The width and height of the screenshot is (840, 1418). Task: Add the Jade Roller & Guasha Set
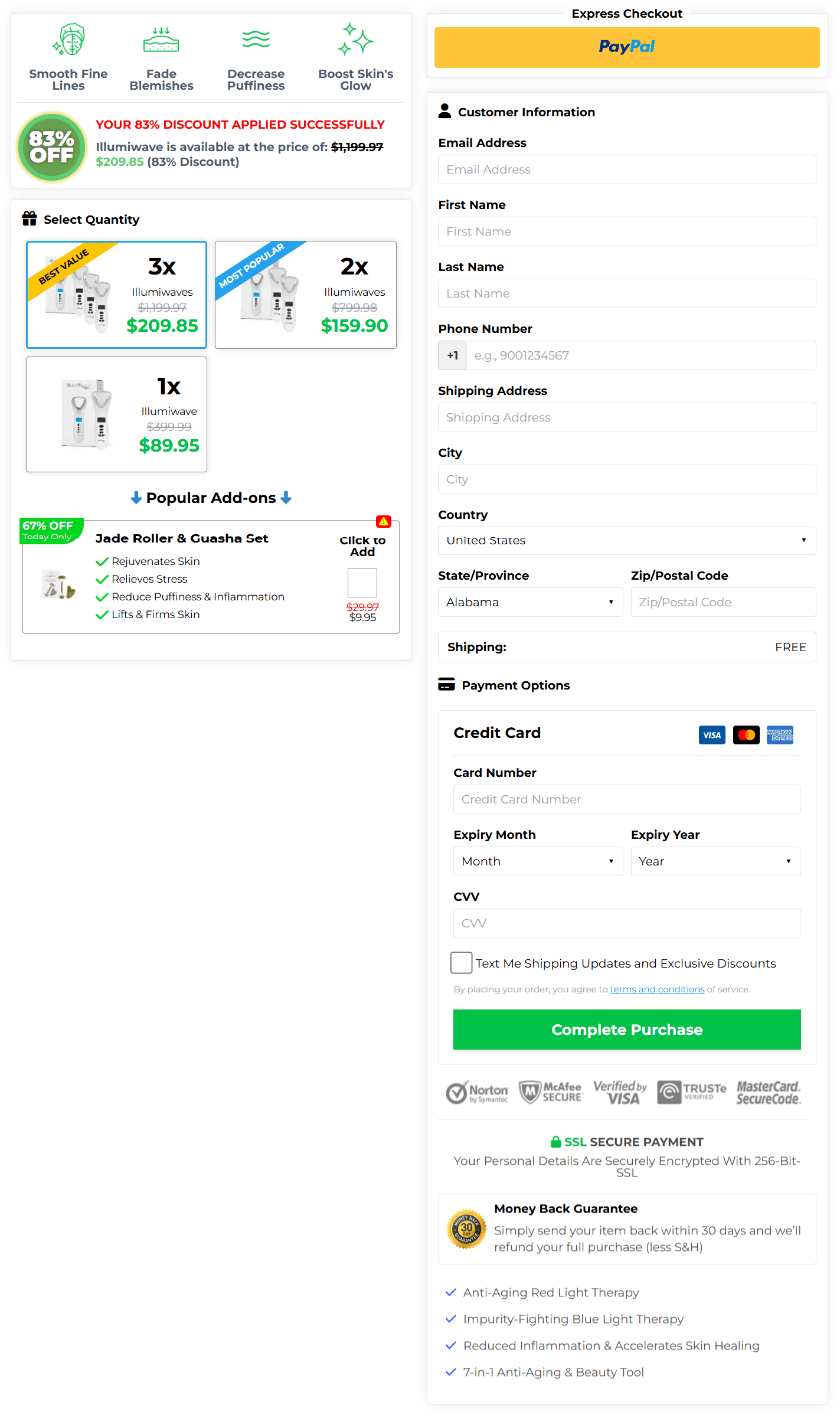pyautogui.click(x=362, y=583)
